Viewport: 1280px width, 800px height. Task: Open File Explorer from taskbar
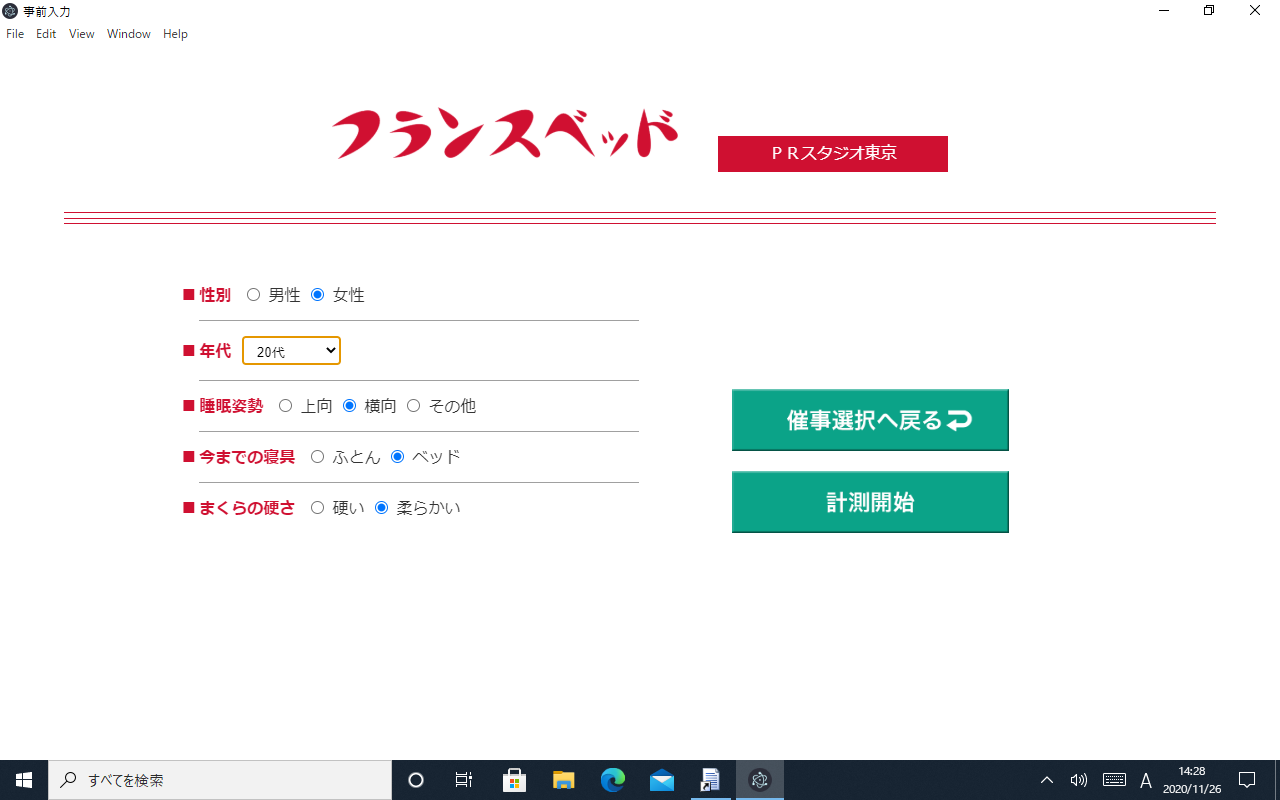coord(564,780)
